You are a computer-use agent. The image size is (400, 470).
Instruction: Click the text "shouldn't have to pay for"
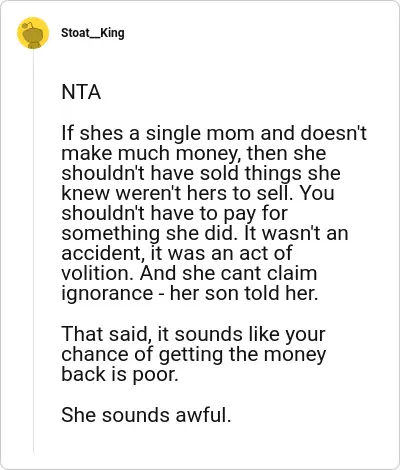(174, 213)
